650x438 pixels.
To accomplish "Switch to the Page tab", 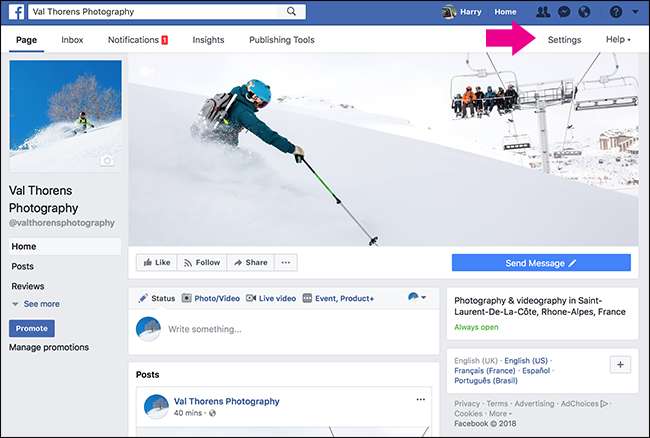I will point(27,40).
